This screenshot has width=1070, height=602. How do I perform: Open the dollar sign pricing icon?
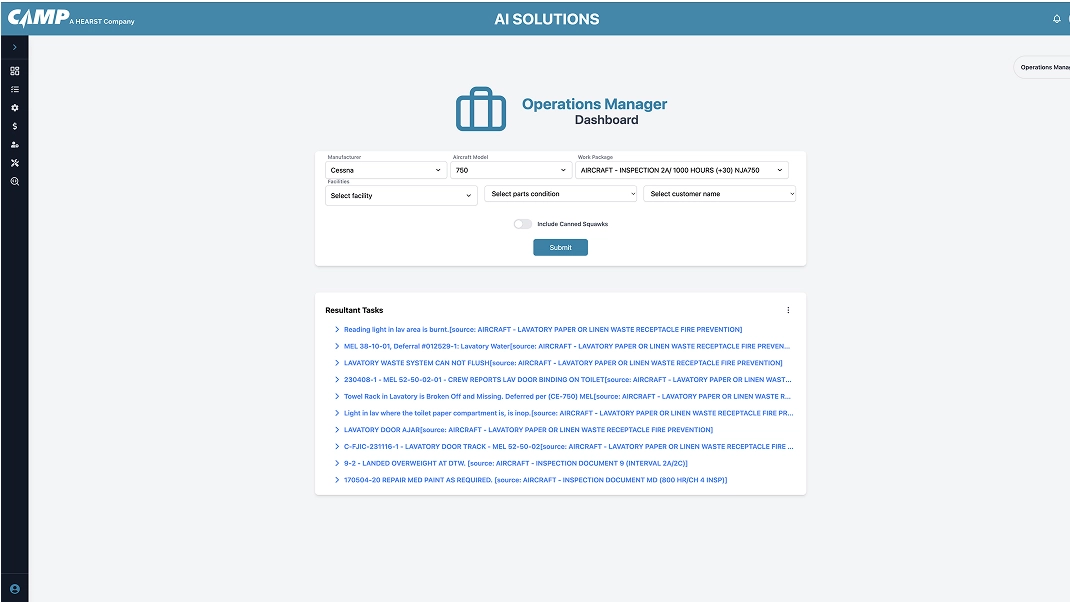(x=14, y=126)
